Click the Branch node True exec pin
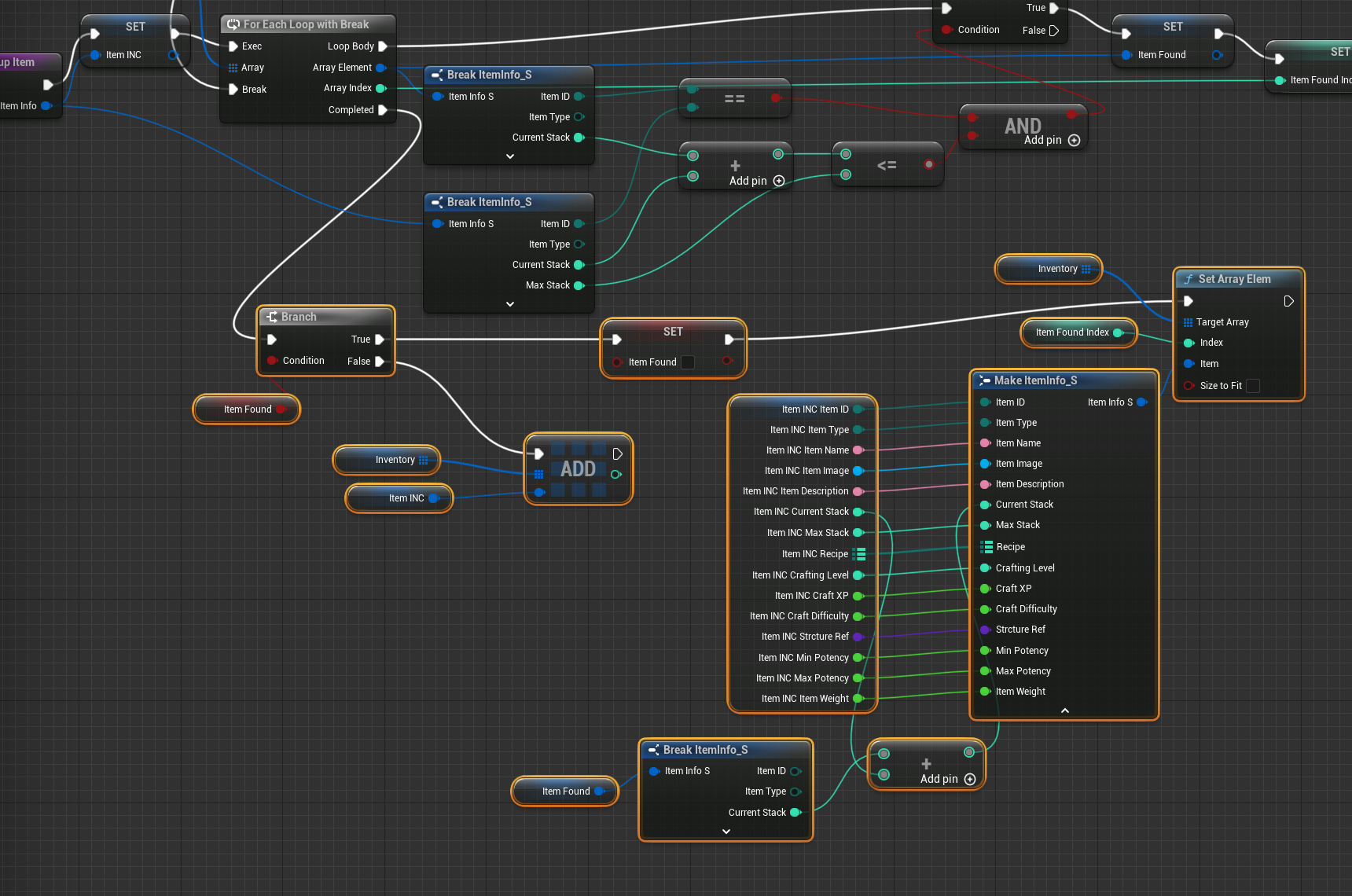Screen dimensions: 1352x896 [x=380, y=340]
